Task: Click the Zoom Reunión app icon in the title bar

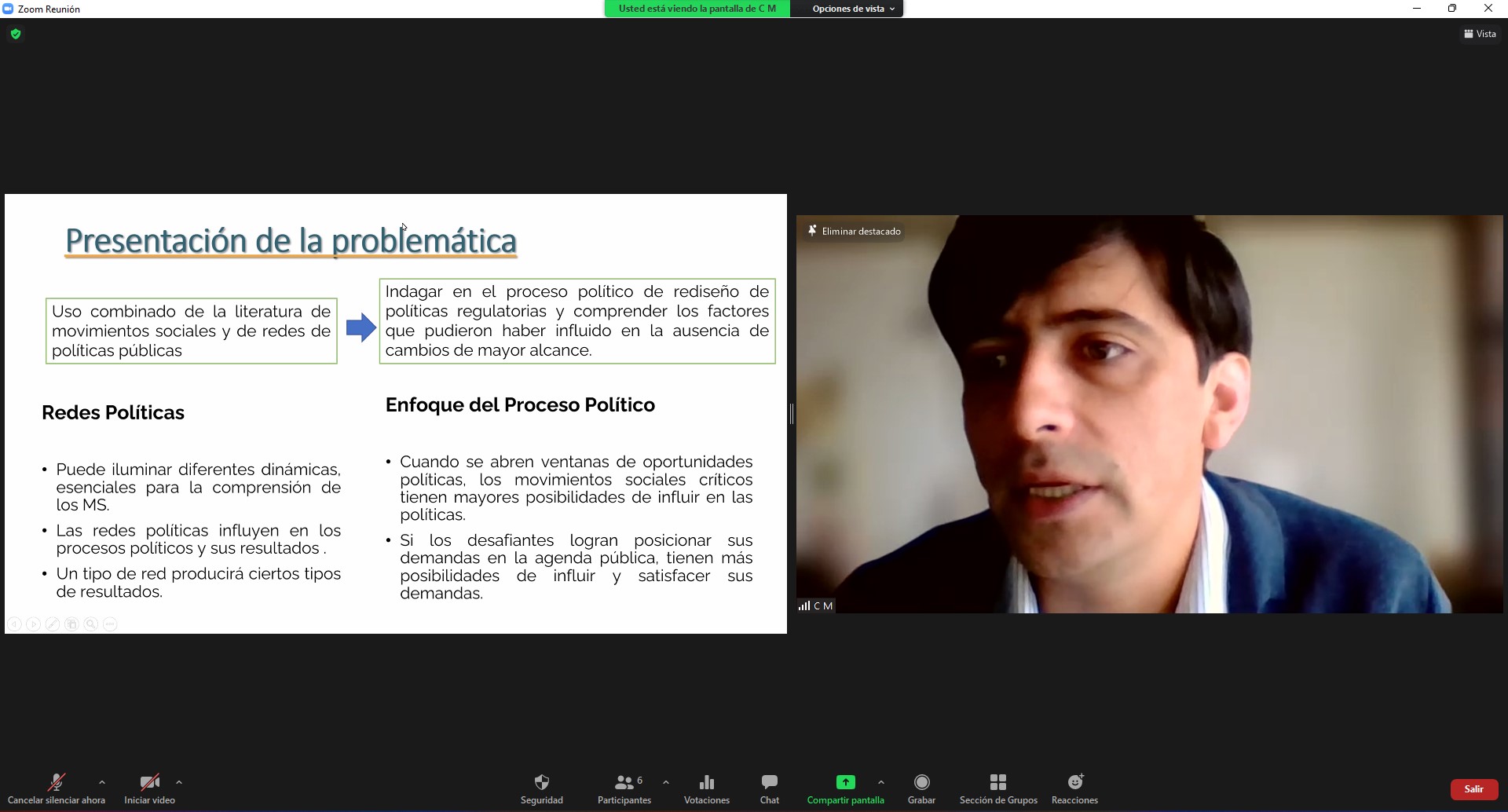Action: [x=8, y=9]
